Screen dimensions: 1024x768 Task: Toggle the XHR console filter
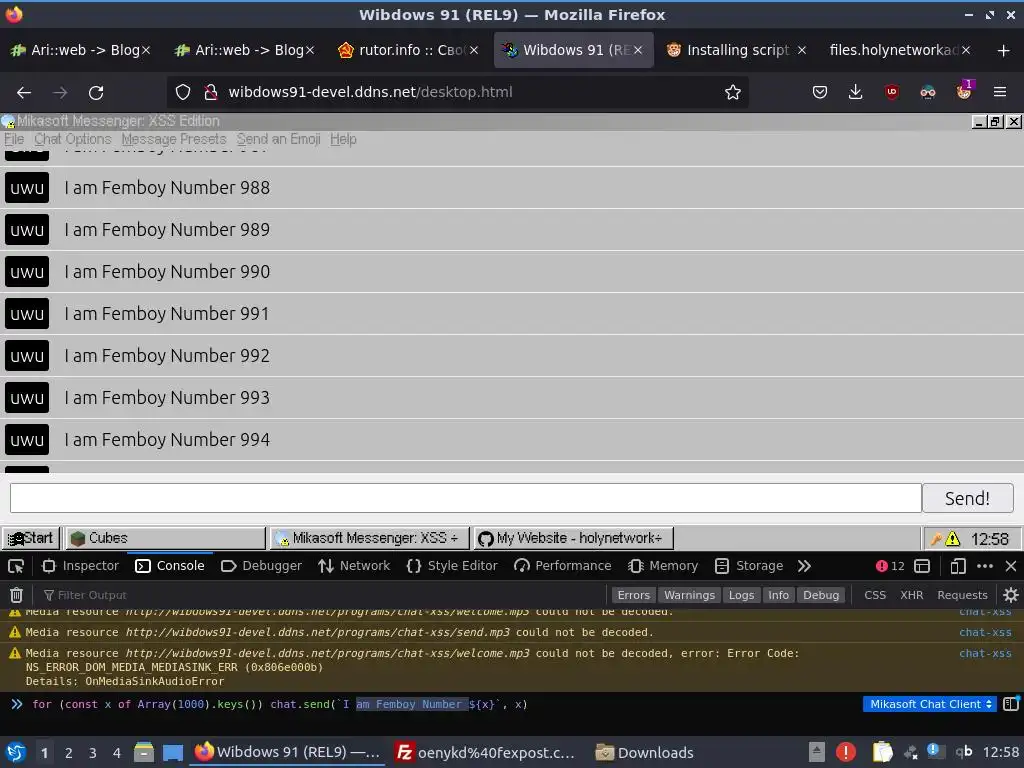[x=912, y=595]
